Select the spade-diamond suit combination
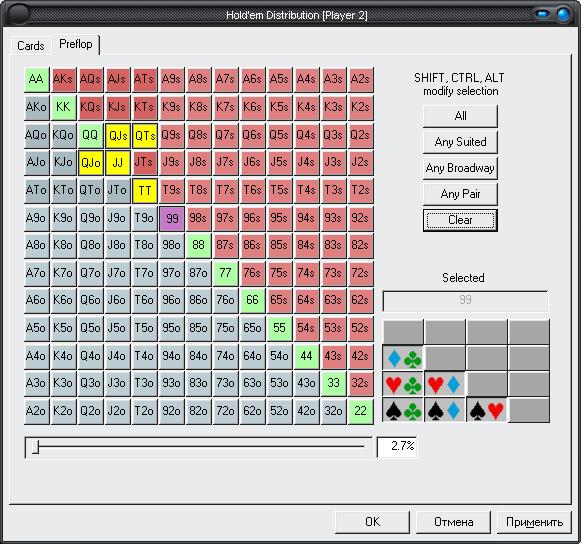Viewport: 582px width, 549px height. coord(445,411)
